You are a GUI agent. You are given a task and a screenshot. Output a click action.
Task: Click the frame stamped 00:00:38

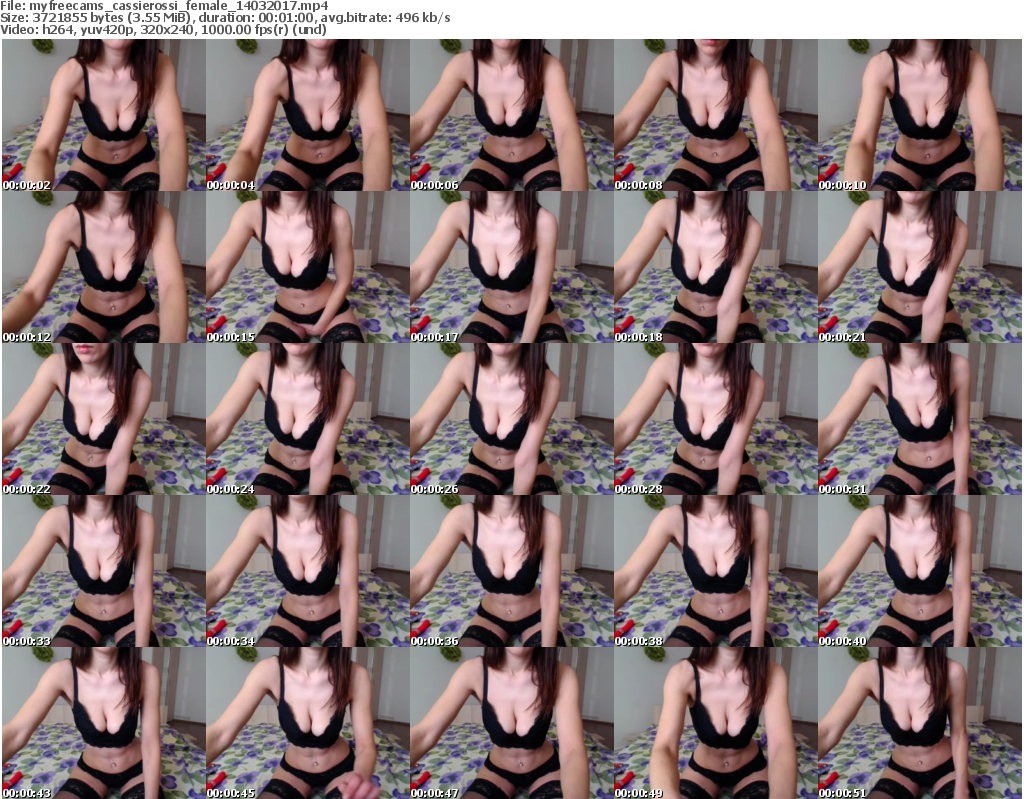716,572
